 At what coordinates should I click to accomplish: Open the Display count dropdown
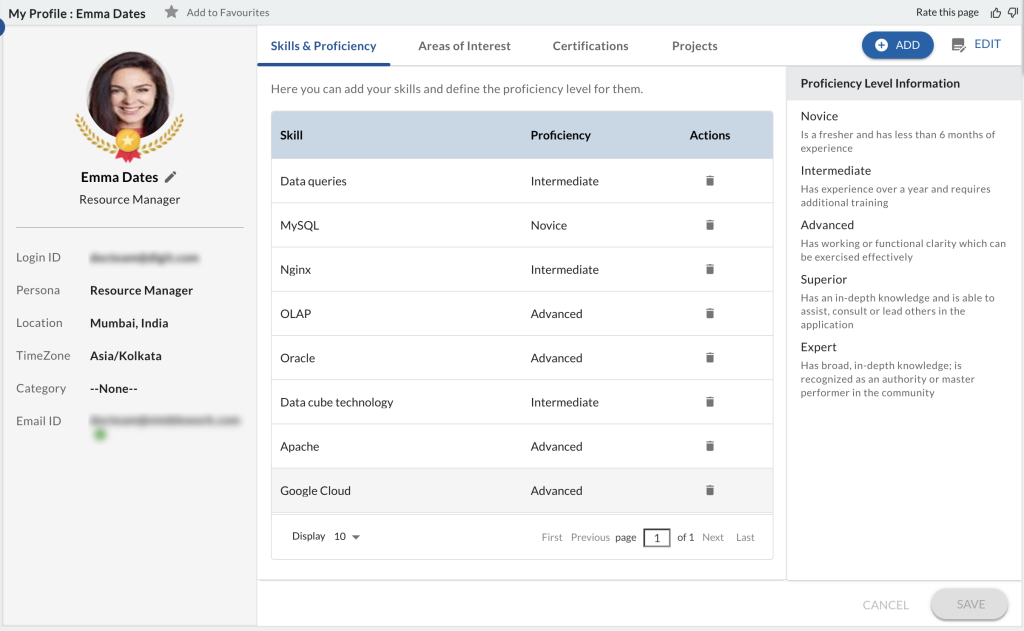347,537
